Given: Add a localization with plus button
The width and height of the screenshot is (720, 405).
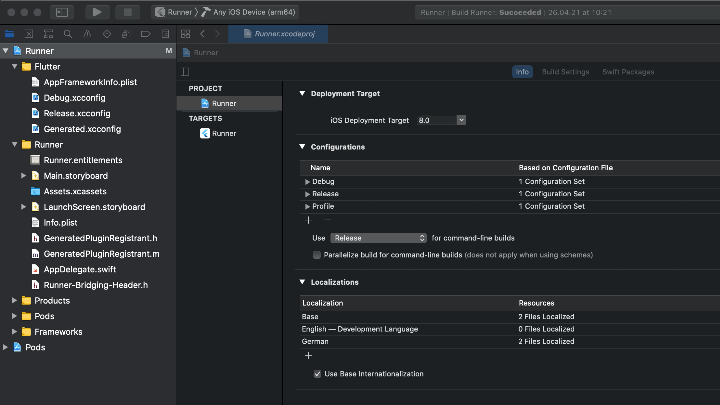Looking at the screenshot, I should (x=308, y=355).
